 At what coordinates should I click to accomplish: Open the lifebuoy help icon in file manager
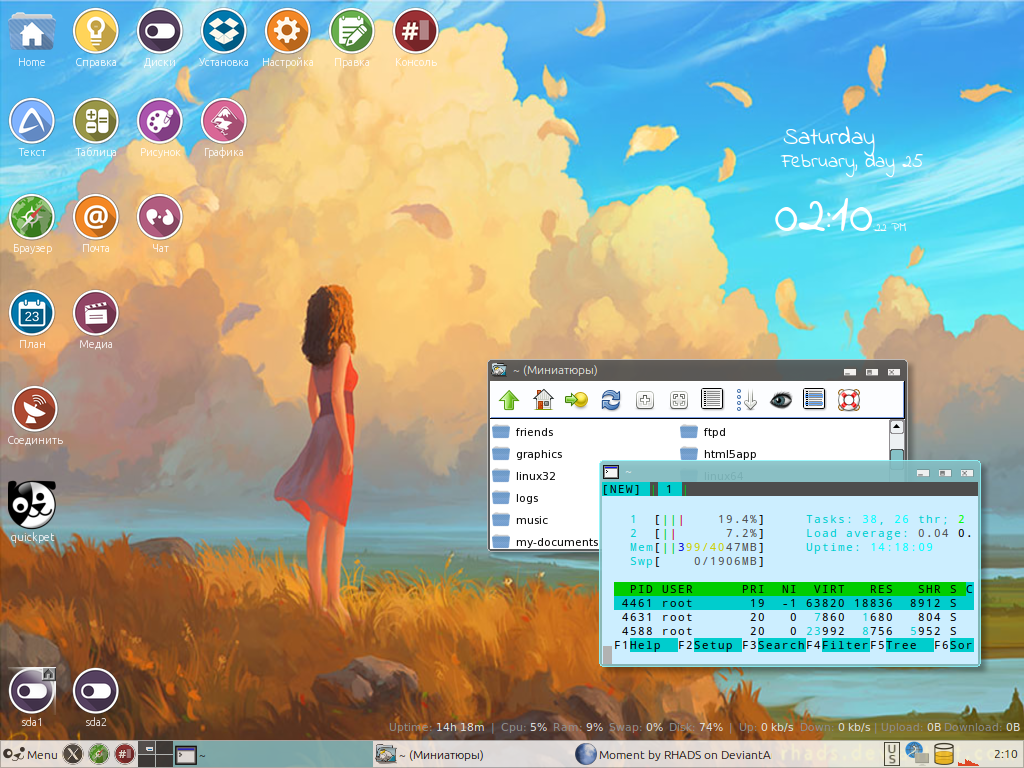[848, 400]
